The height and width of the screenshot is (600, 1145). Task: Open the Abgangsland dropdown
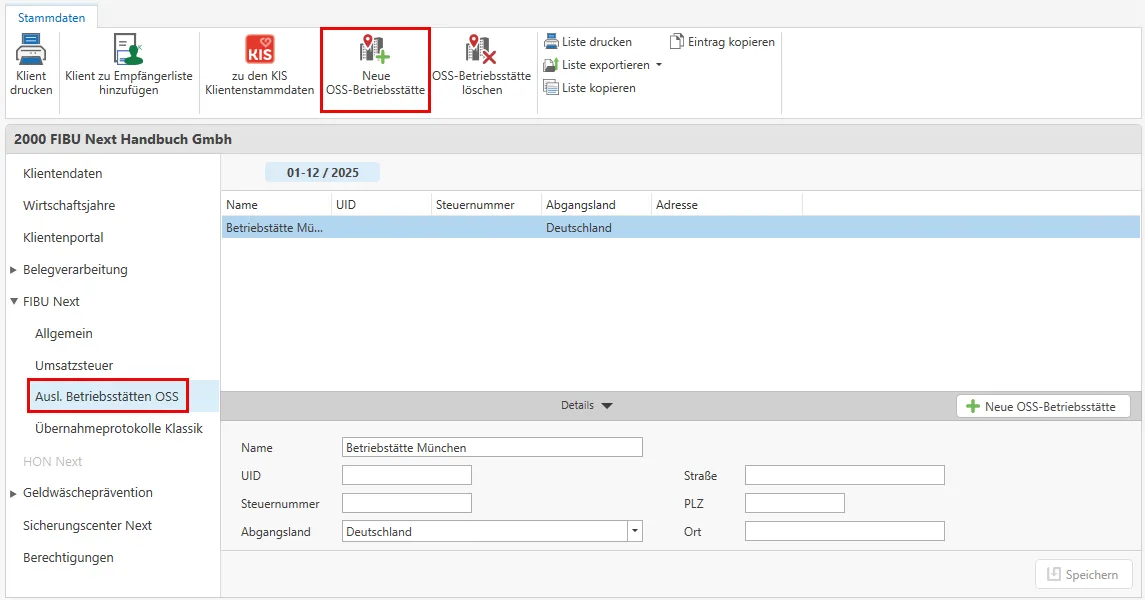coord(635,531)
